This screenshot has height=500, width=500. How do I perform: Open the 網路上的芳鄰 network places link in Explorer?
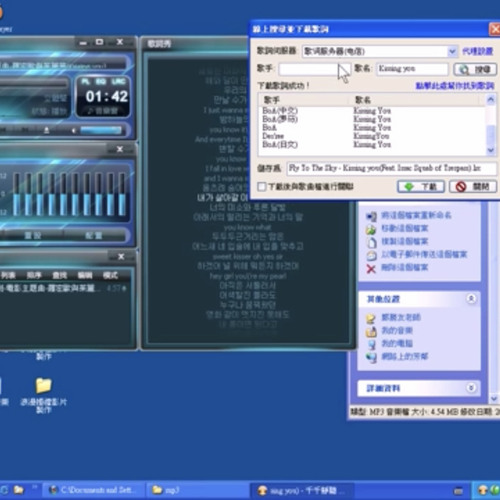[404, 356]
